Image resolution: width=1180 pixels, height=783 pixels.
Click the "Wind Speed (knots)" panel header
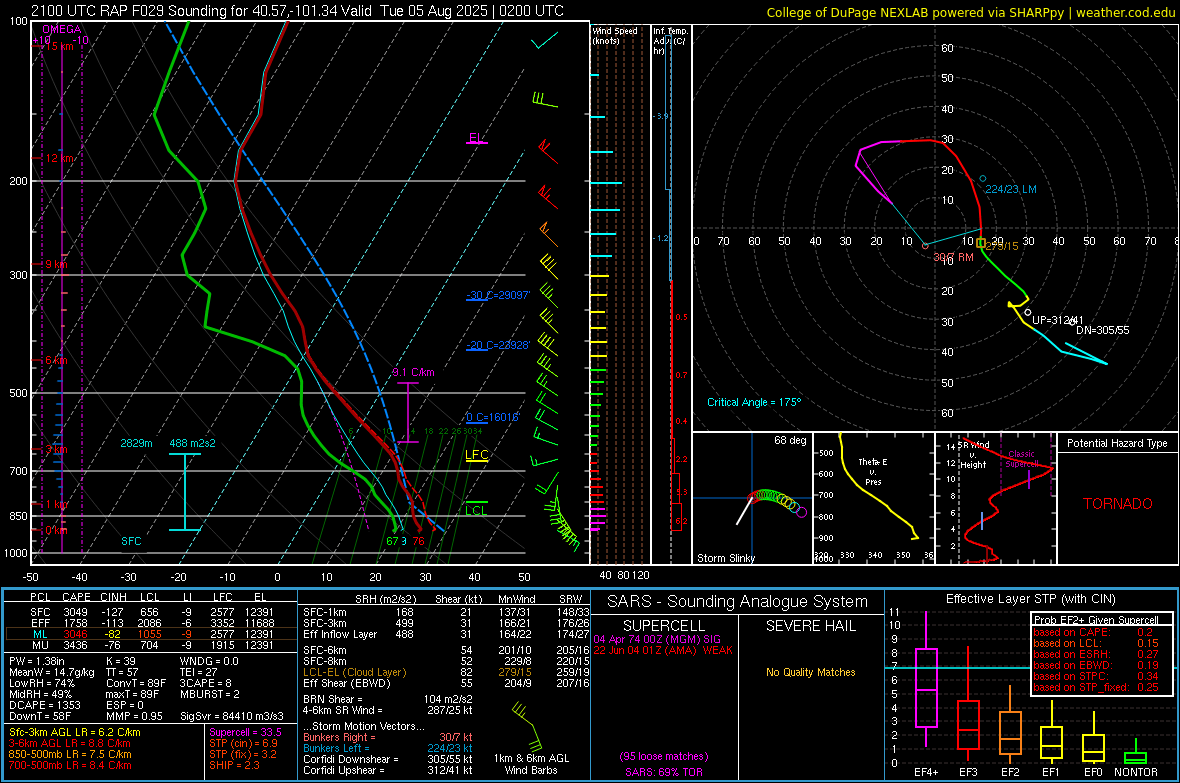coord(615,35)
